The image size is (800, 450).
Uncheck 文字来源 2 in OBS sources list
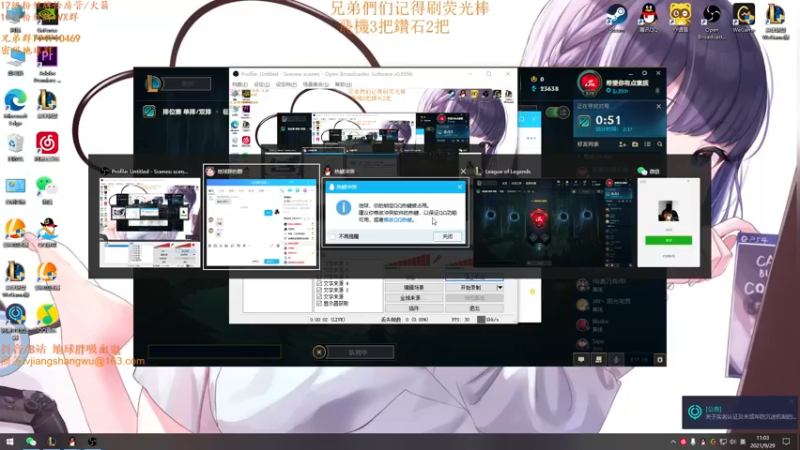click(319, 290)
